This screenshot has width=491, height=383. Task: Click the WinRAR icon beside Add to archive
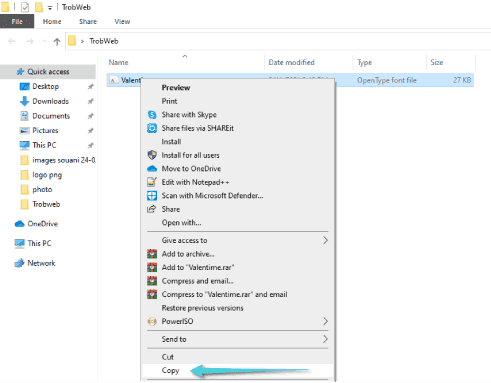pyautogui.click(x=152, y=254)
